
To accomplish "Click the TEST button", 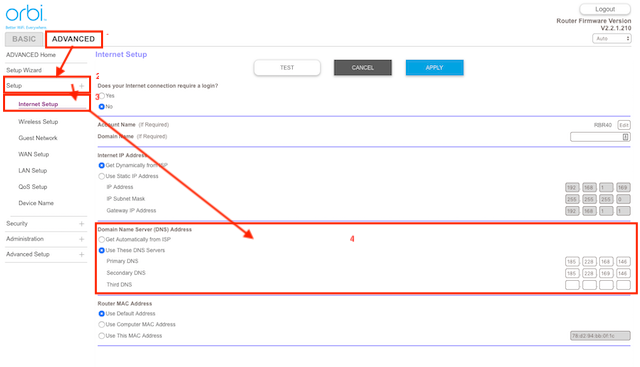I will click(287, 68).
